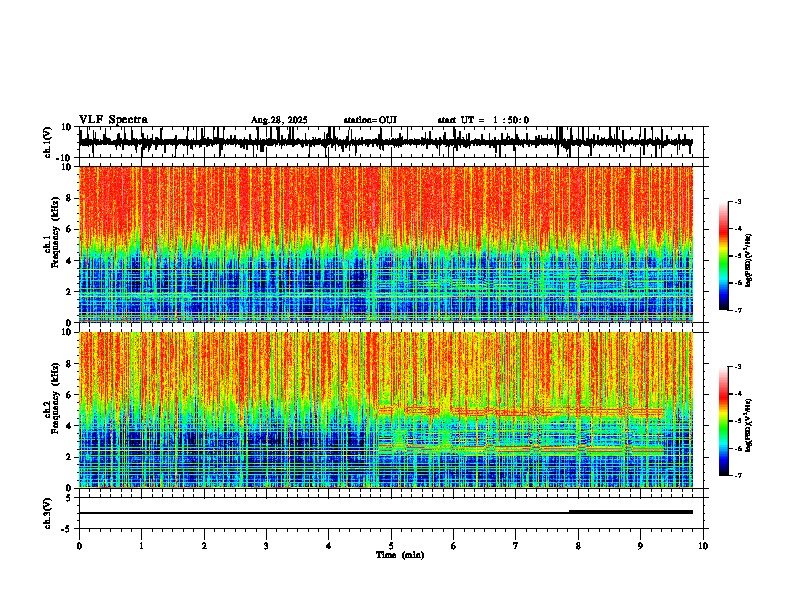Click the time axis tick label "6"
Image resolution: width=792 pixels, height=612 pixels.
coord(454,546)
